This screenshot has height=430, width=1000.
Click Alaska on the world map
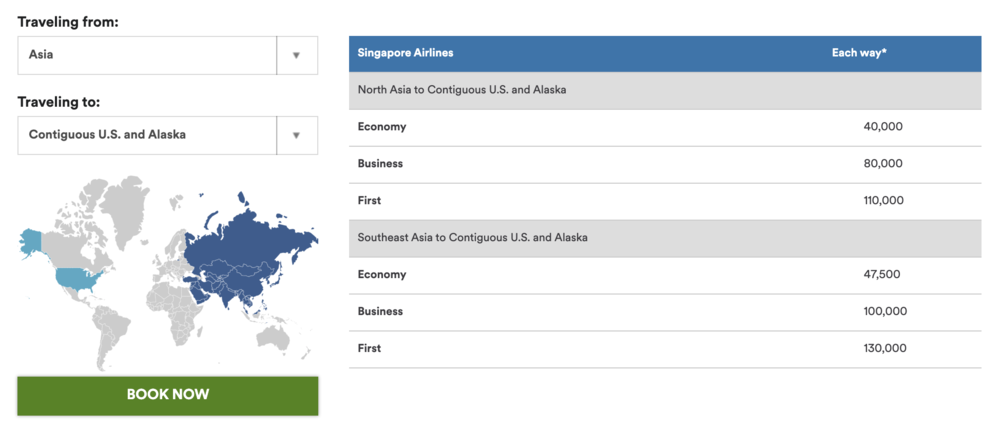31,240
